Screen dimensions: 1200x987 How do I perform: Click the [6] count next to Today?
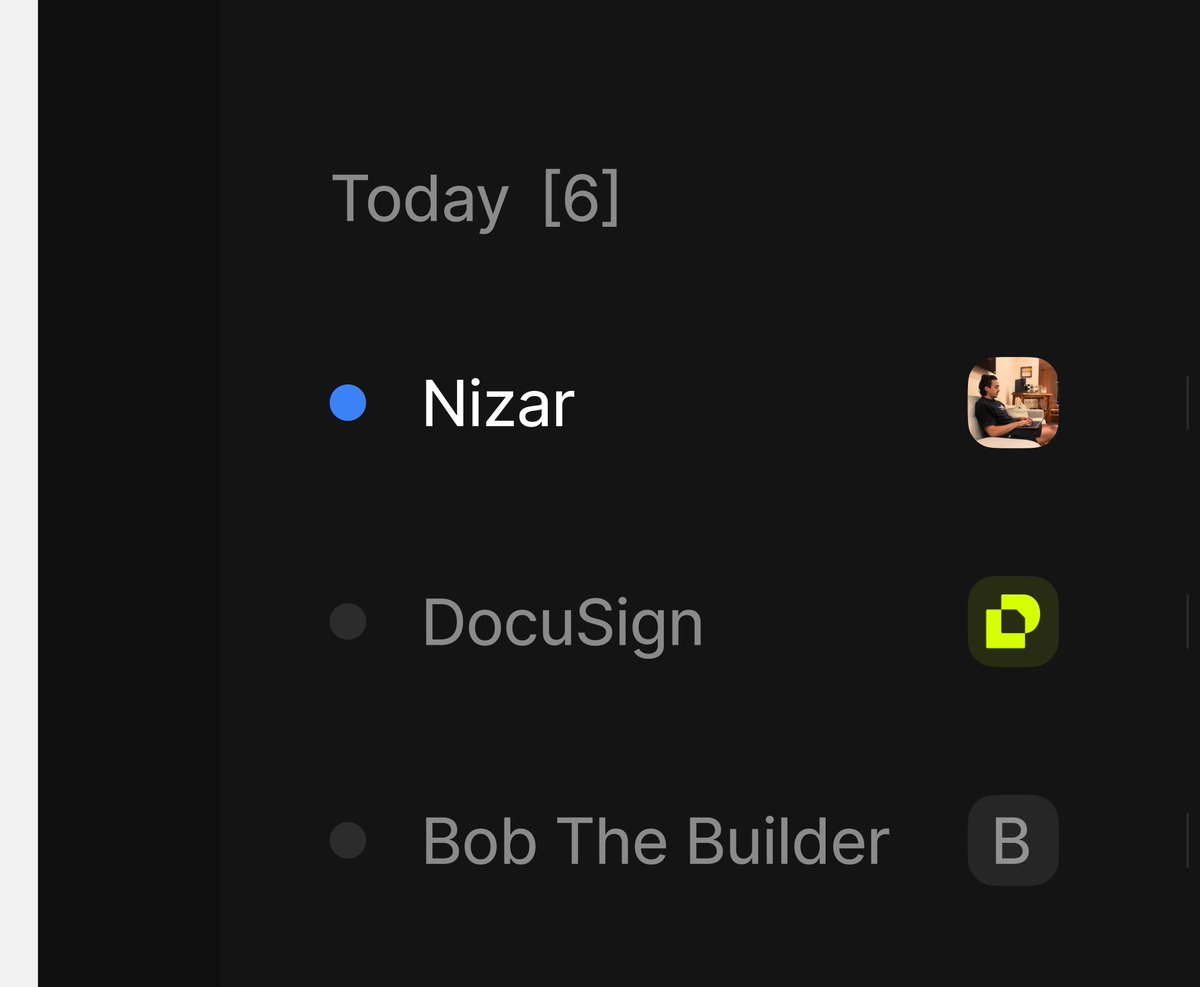click(581, 199)
